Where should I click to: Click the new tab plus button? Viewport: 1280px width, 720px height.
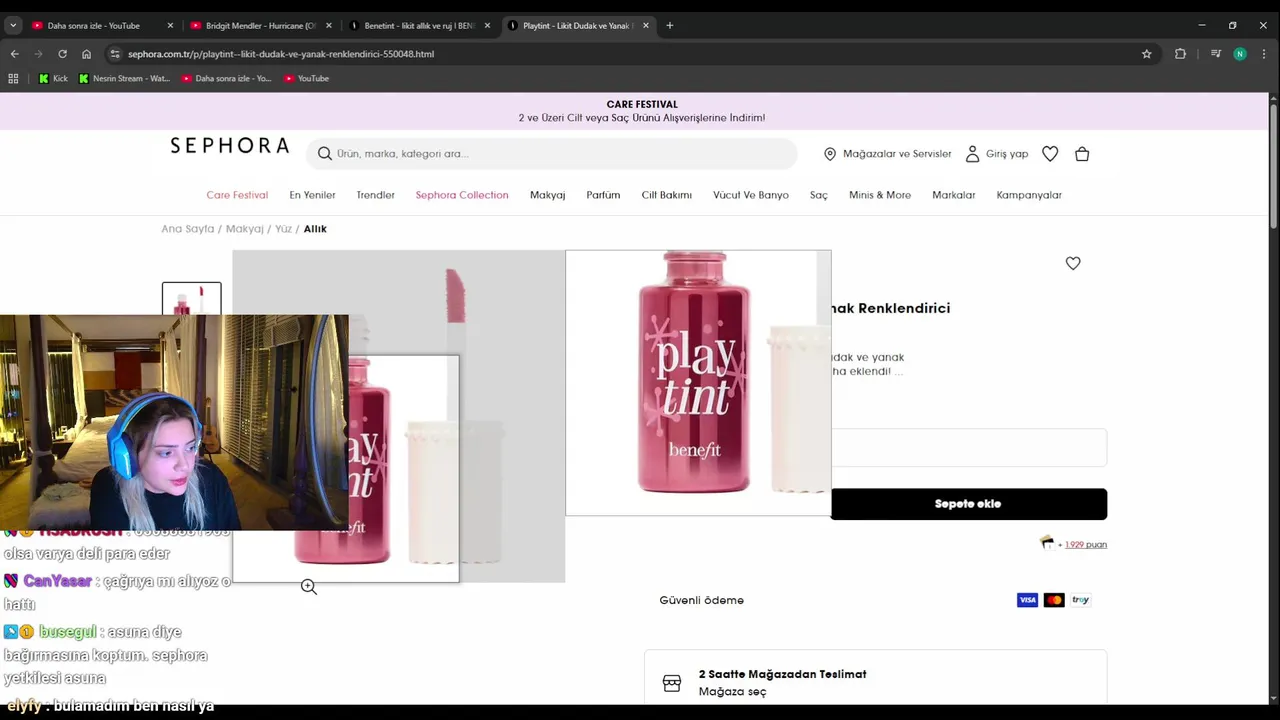pos(669,25)
